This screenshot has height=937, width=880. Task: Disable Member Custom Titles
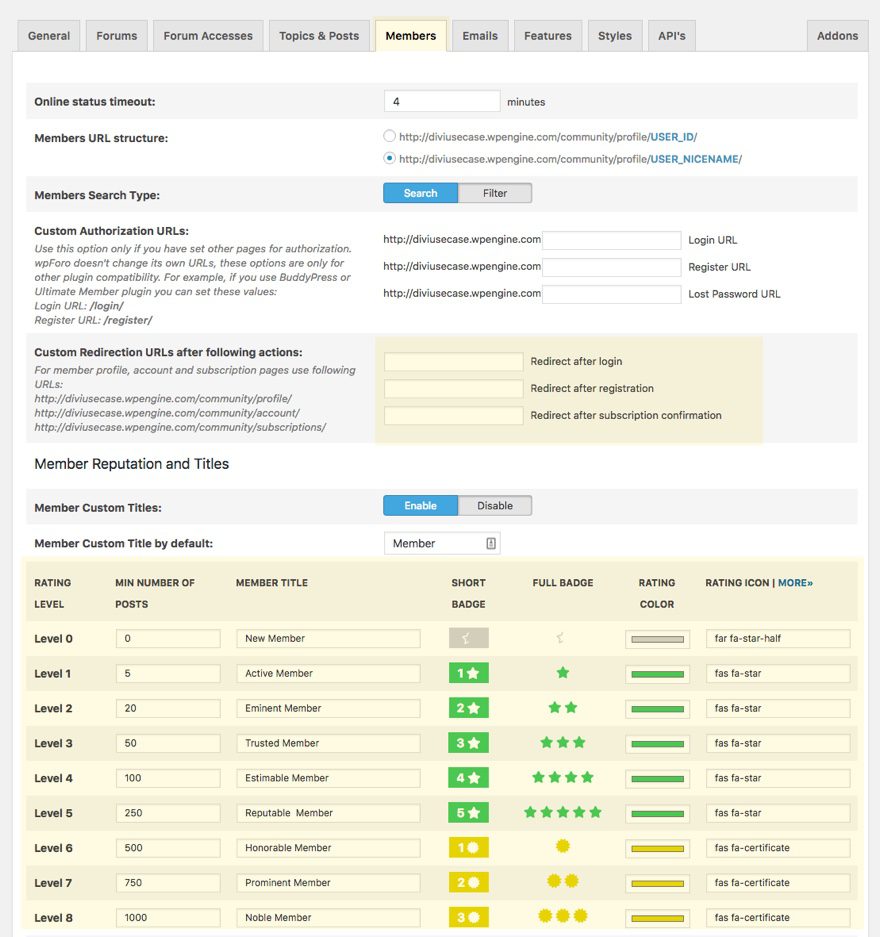(495, 506)
